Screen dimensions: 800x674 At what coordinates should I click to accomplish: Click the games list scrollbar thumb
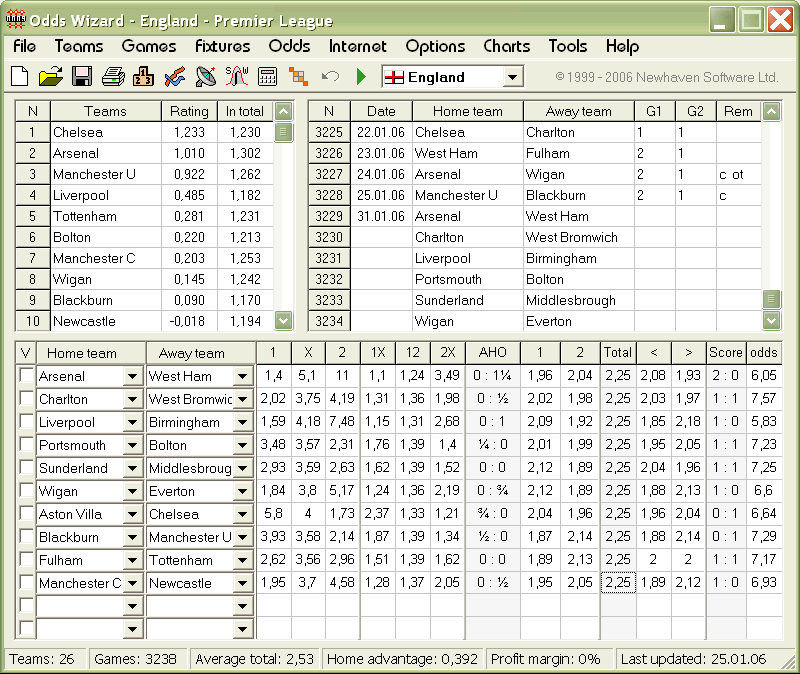771,299
